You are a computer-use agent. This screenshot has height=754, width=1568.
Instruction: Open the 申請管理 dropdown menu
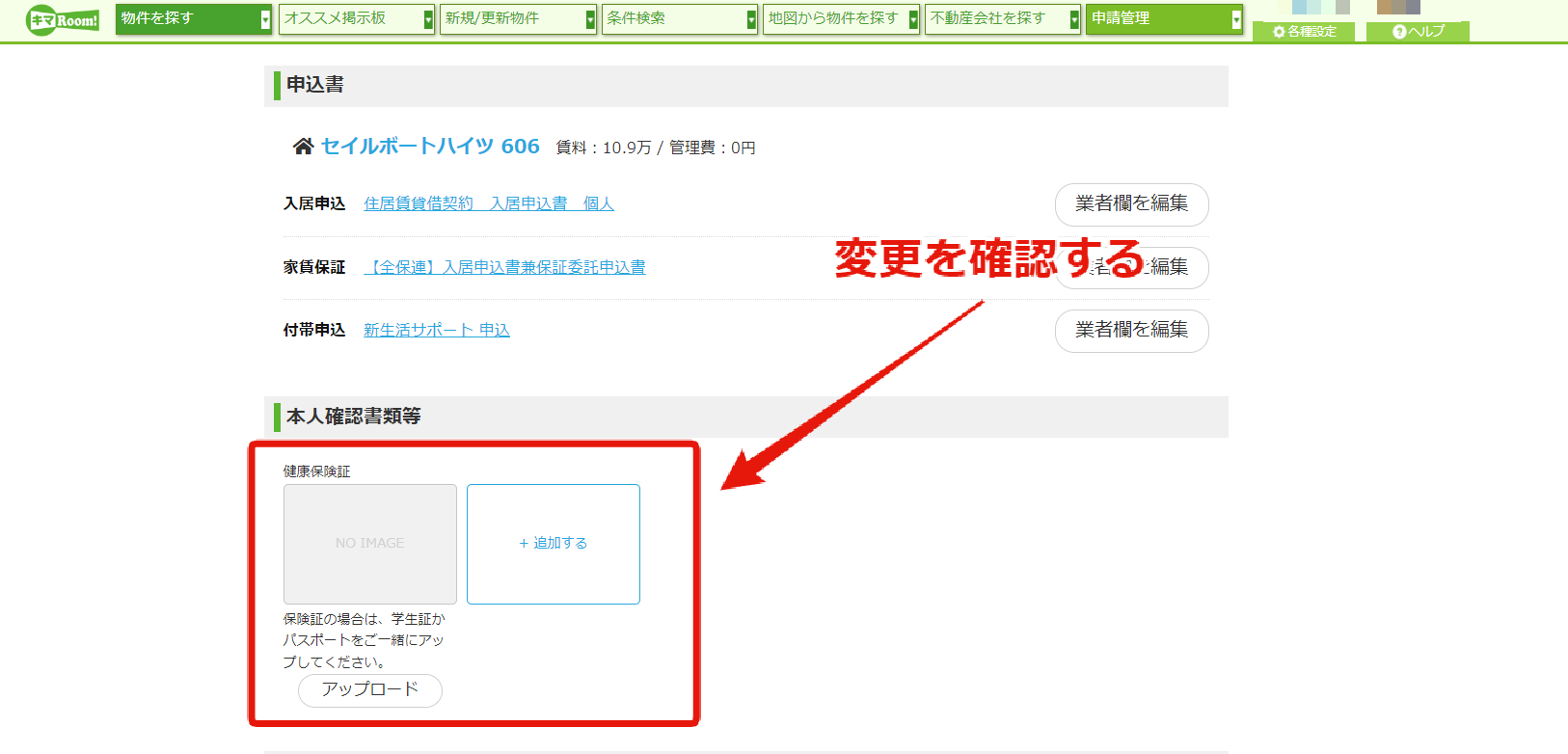(1164, 19)
